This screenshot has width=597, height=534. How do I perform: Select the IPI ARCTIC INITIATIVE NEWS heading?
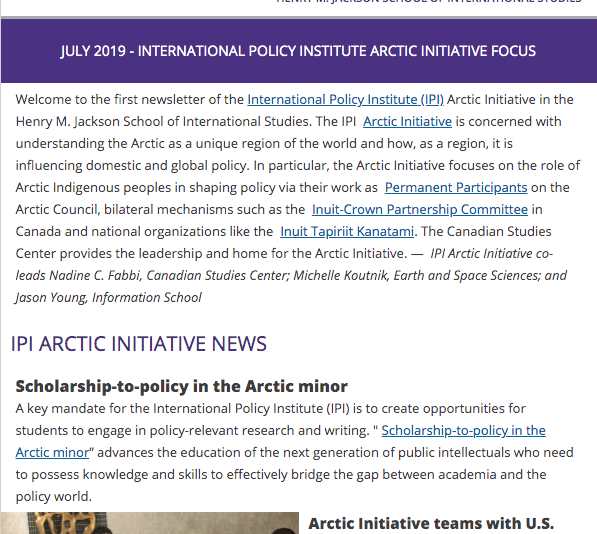pos(139,344)
